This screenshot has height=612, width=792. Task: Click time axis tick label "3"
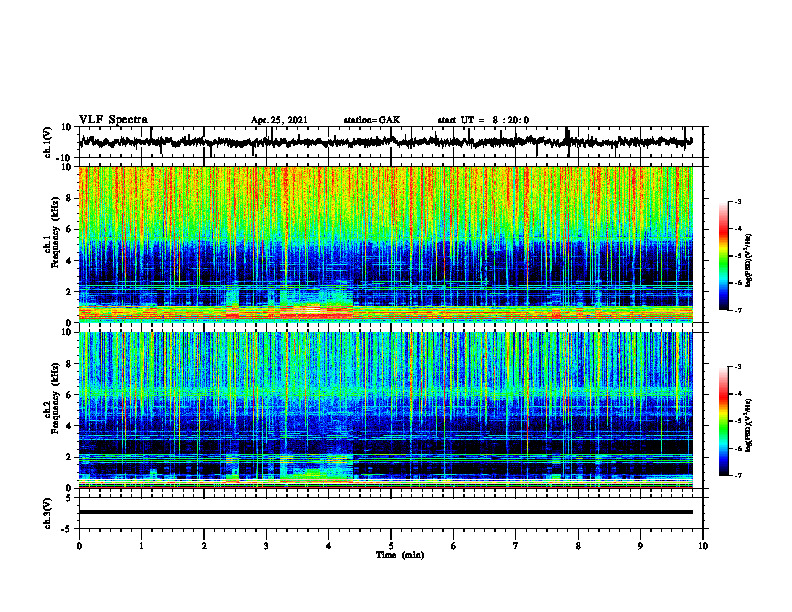[x=266, y=546]
